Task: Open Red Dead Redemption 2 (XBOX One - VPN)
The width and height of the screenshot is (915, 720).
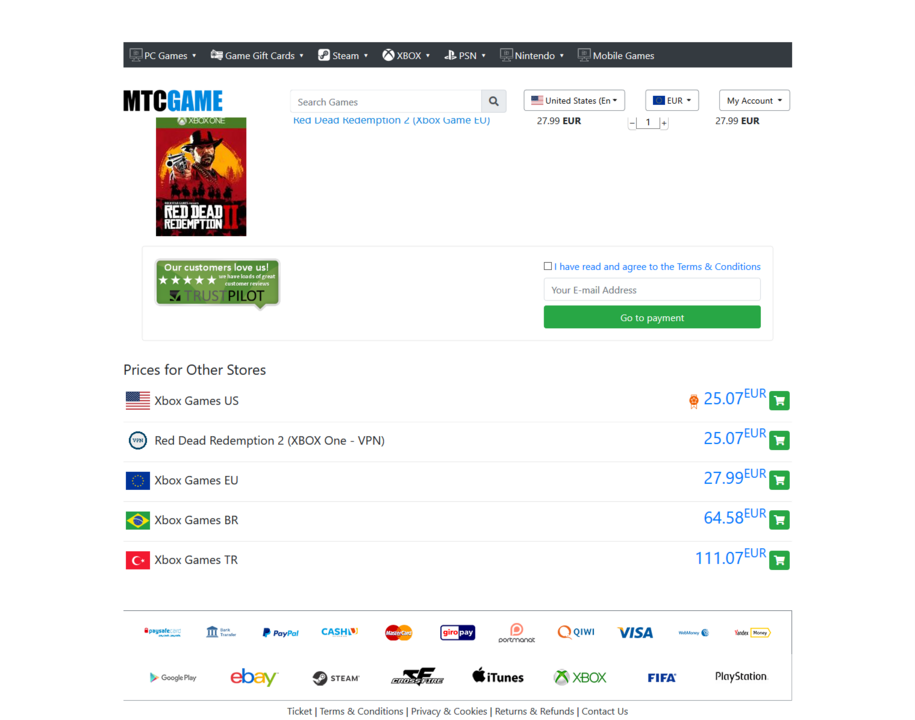Action: tap(270, 441)
